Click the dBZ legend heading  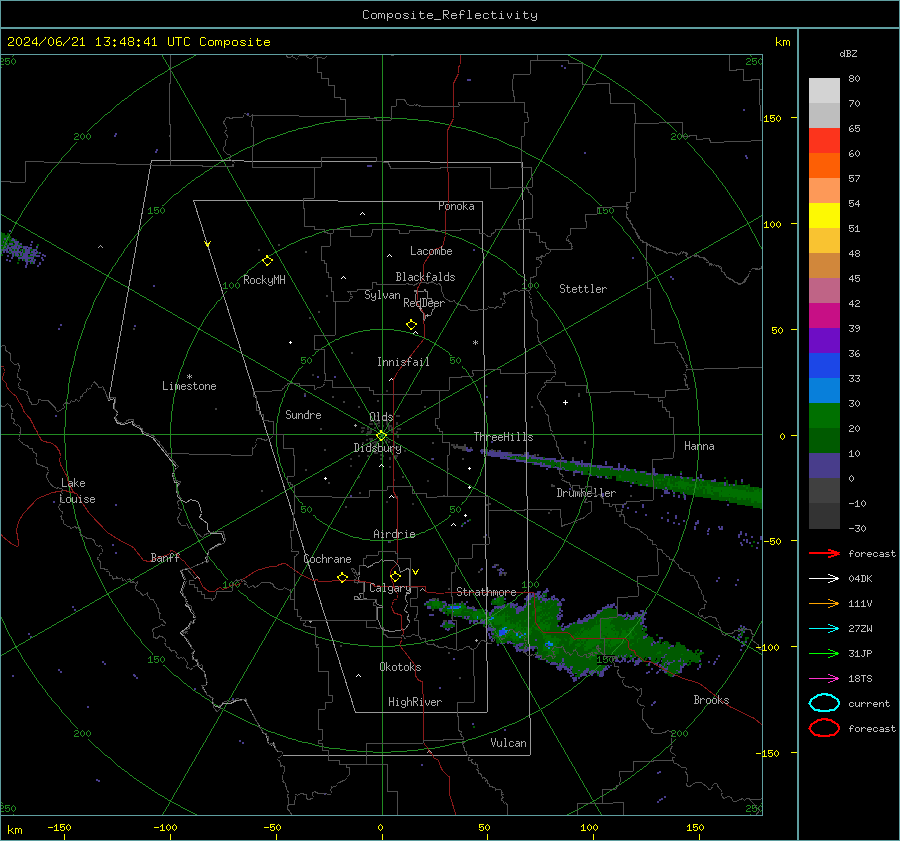pos(848,53)
